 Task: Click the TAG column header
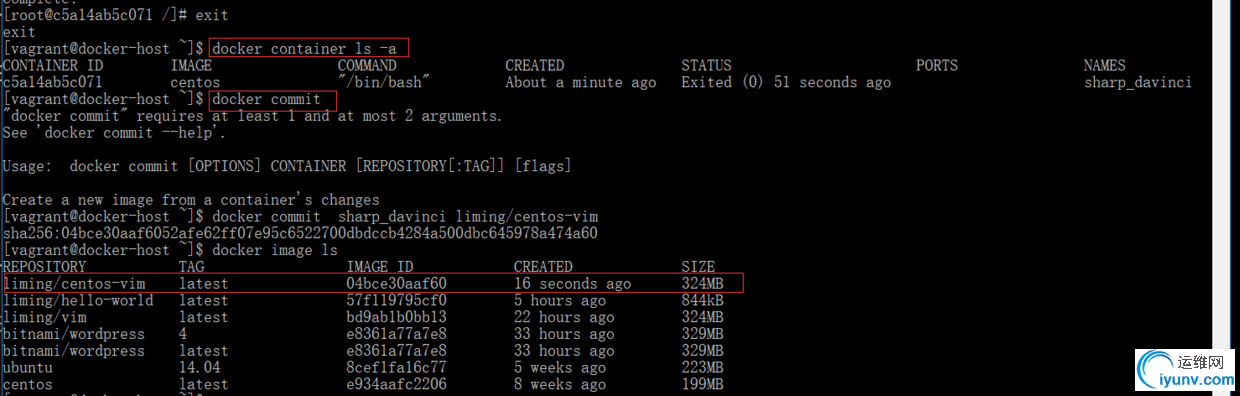click(x=192, y=267)
